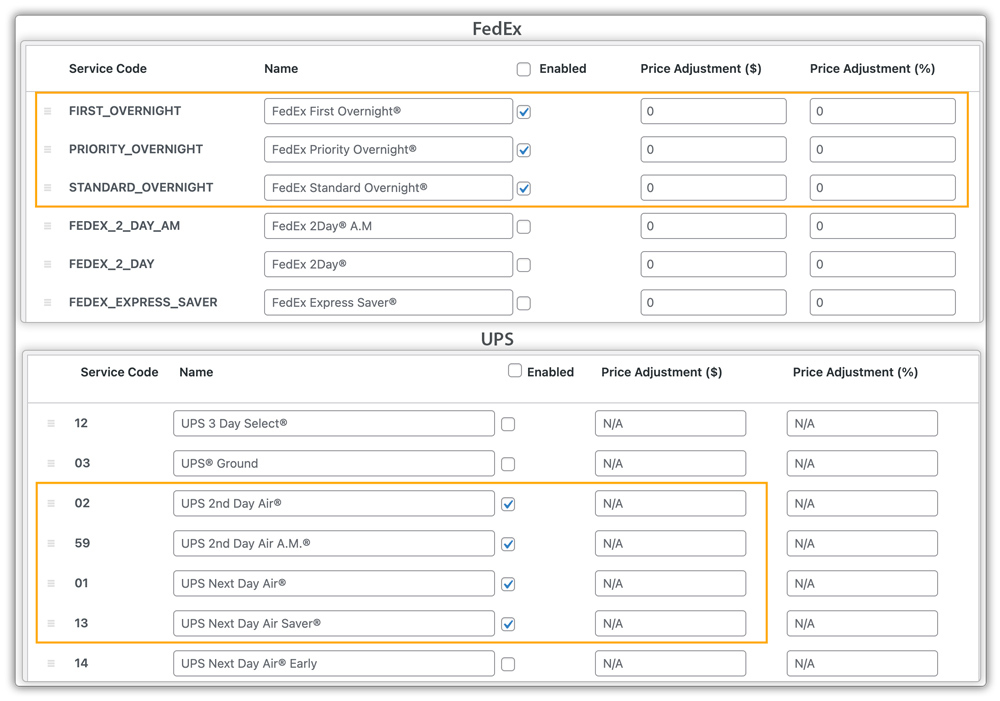Enable UPS 3 Day Select checkbox
This screenshot has height=701, width=1000.
pyautogui.click(x=508, y=424)
